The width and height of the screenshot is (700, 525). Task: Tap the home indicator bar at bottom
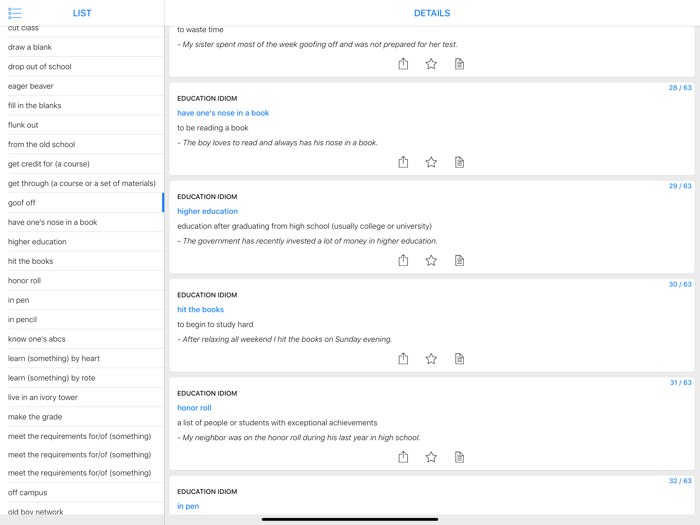coord(350,519)
